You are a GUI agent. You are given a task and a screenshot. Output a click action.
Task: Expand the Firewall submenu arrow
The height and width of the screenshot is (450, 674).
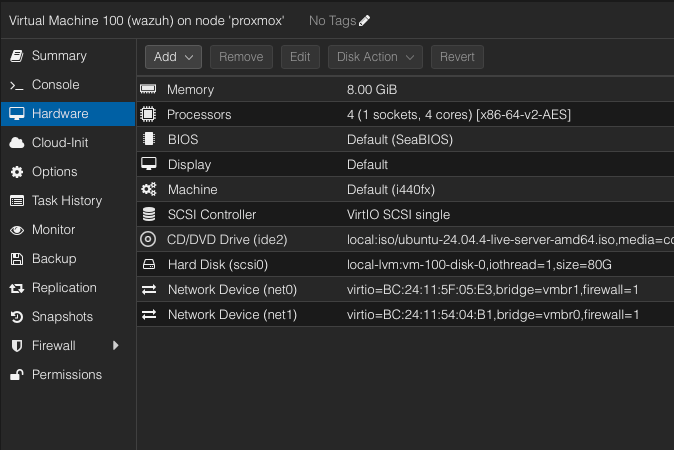115,346
